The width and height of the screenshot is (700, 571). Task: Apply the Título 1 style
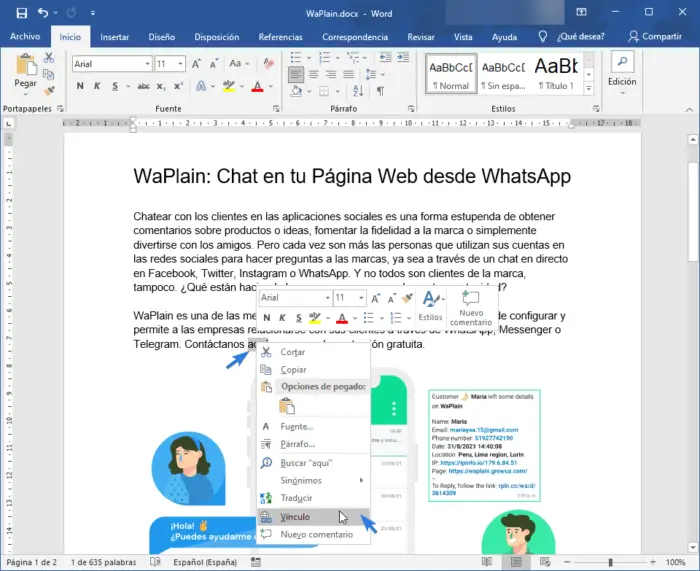point(556,74)
